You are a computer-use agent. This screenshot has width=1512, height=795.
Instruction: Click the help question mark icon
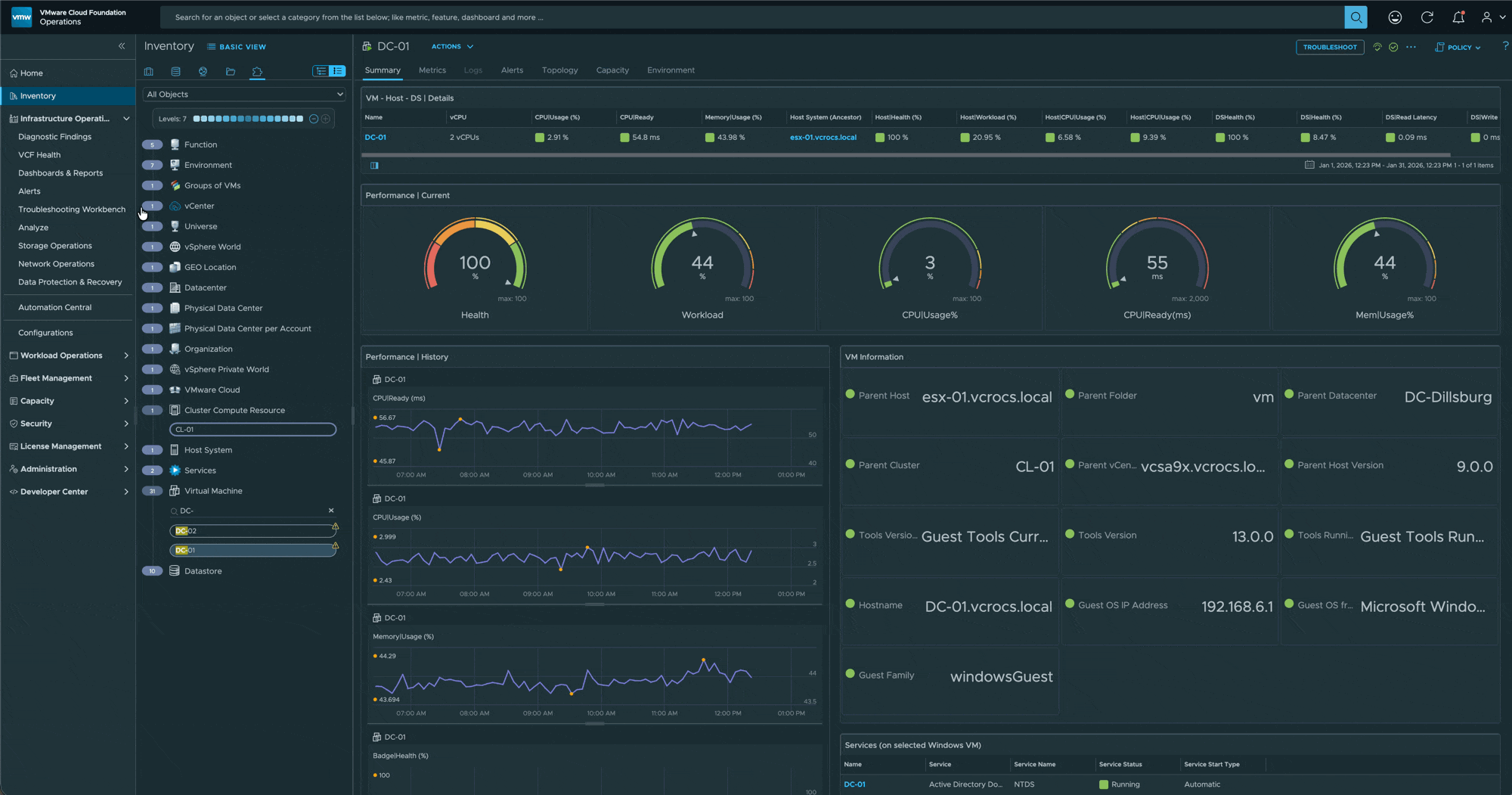pos(1505,46)
